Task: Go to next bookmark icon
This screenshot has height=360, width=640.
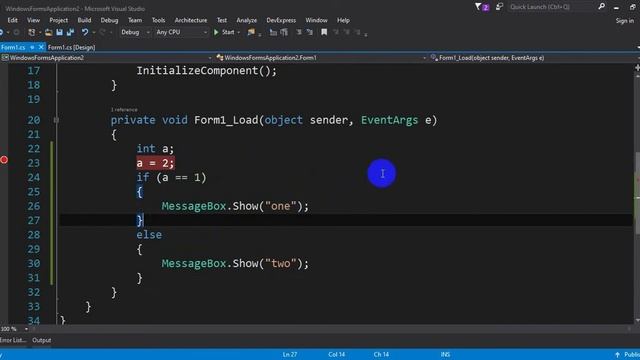Action: pos(347,32)
